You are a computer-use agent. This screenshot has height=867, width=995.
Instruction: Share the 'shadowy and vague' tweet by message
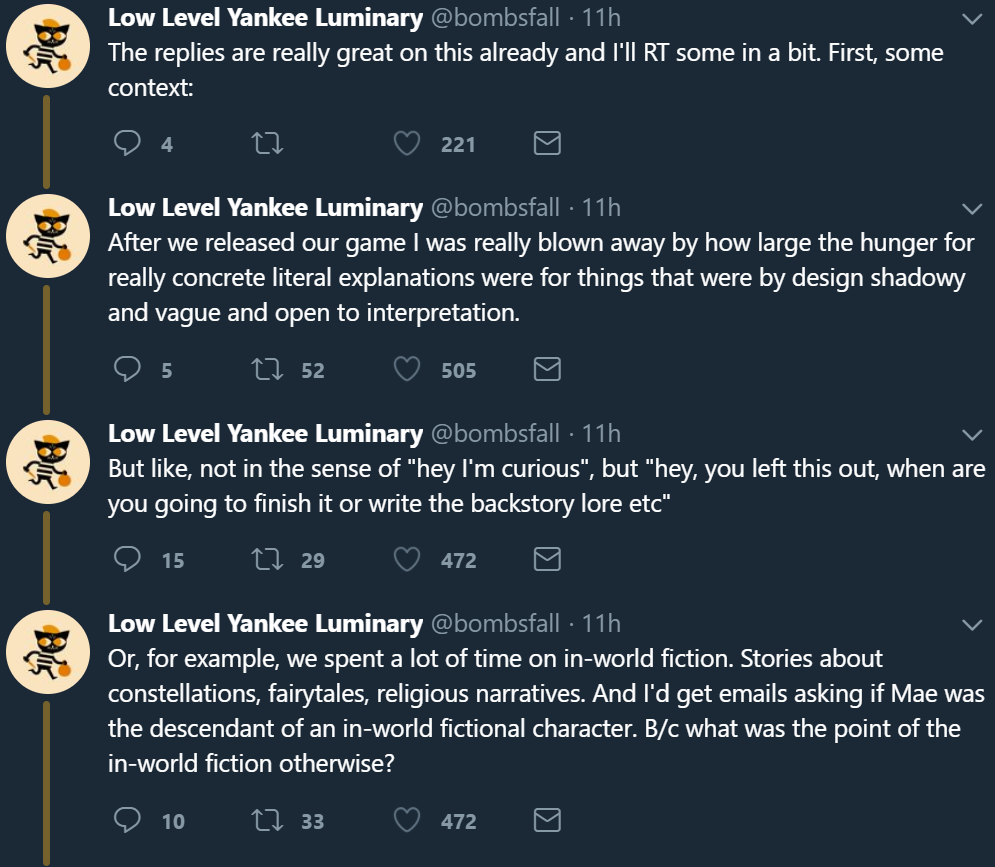(x=547, y=370)
